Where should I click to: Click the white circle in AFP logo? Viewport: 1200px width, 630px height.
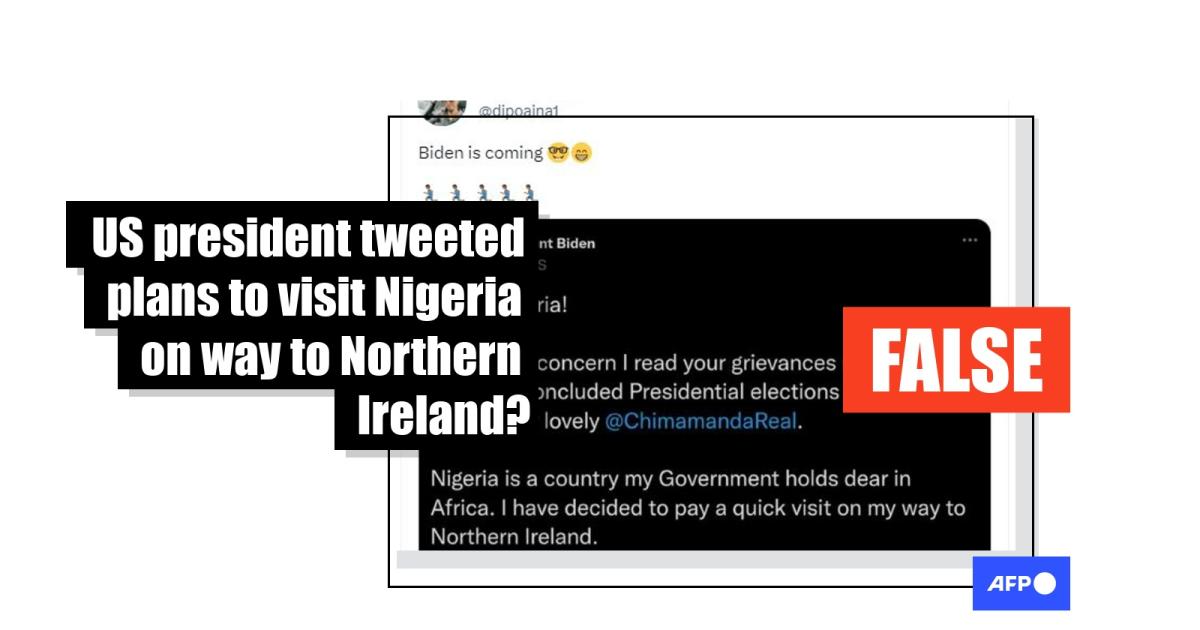(x=1045, y=584)
